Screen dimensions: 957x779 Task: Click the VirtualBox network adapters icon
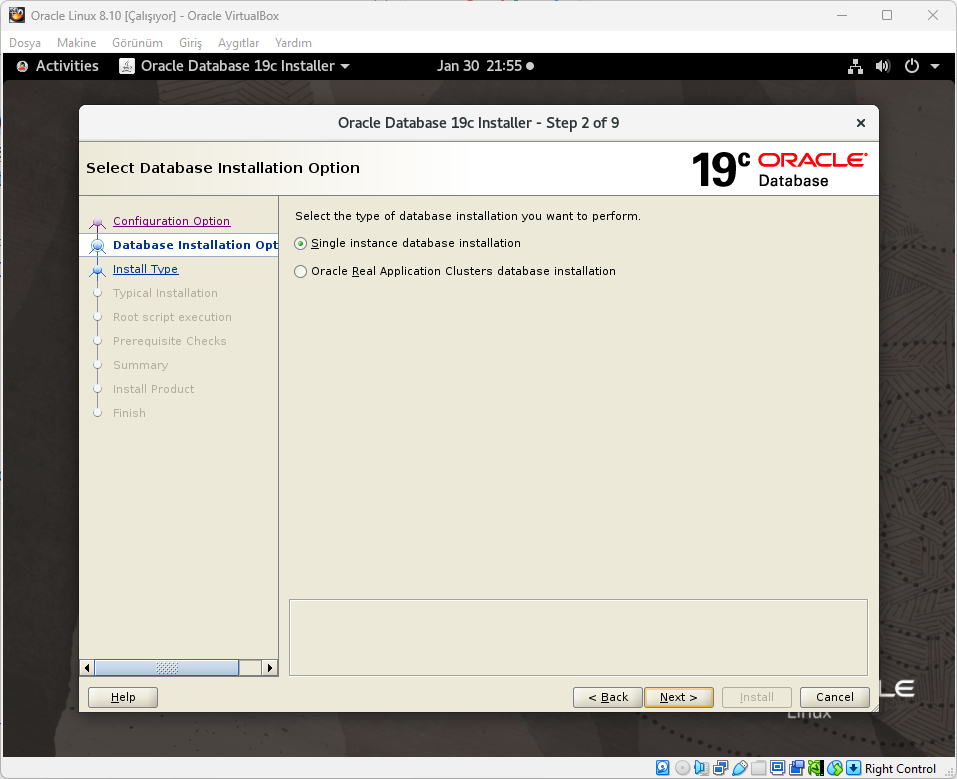pyautogui.click(x=720, y=768)
